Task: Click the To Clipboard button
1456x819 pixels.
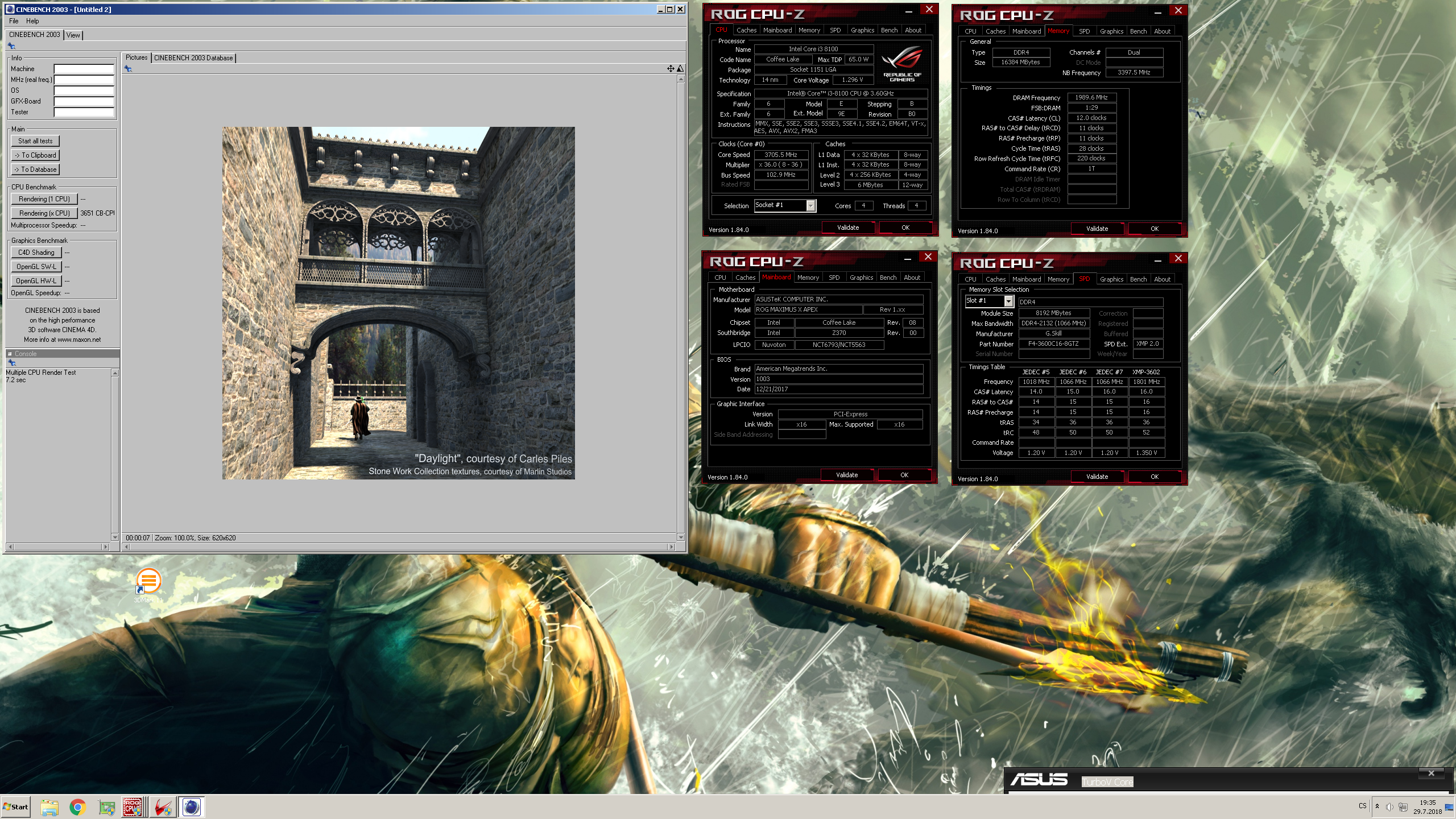Action: (x=35, y=155)
